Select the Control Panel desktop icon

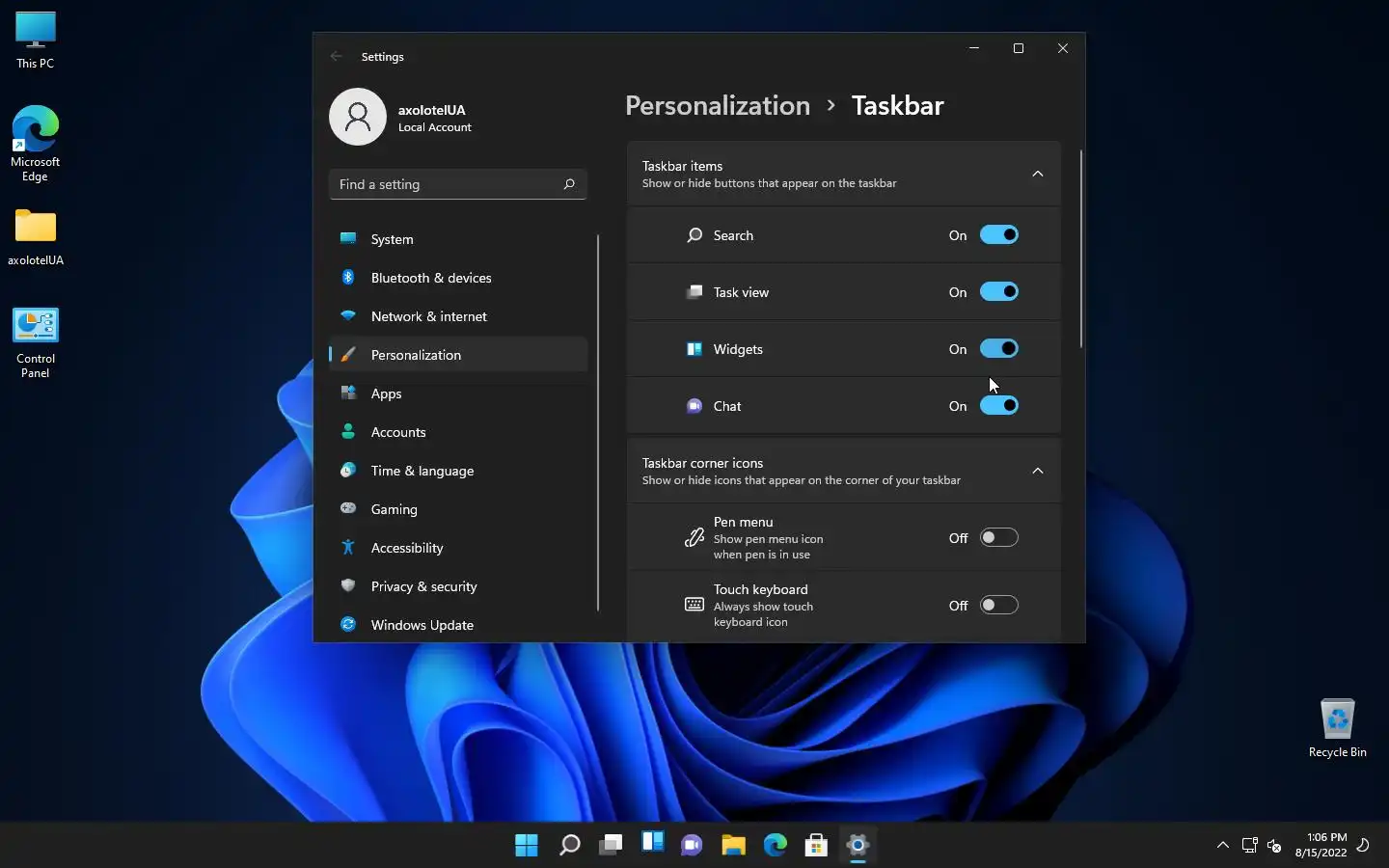[x=36, y=342]
